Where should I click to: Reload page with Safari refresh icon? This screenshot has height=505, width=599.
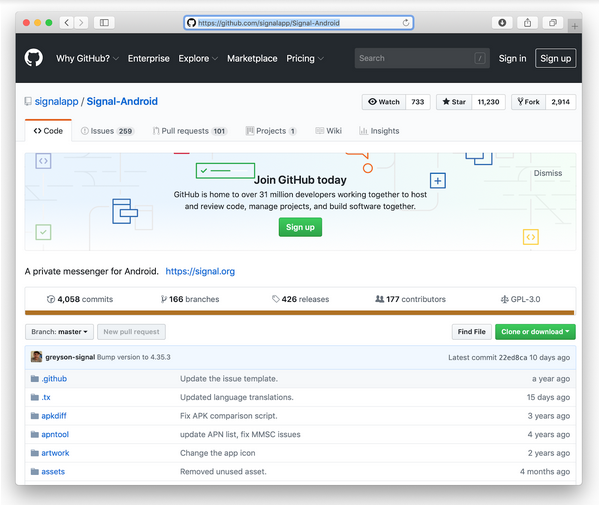tap(406, 23)
